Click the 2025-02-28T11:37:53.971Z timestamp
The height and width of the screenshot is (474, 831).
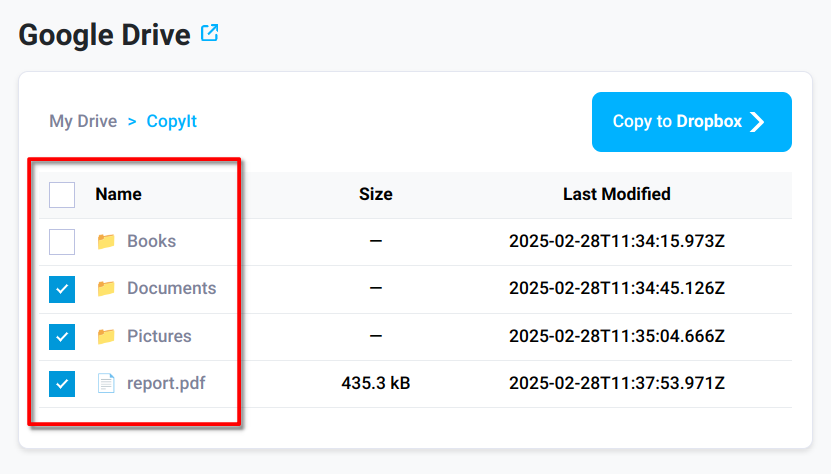(617, 383)
